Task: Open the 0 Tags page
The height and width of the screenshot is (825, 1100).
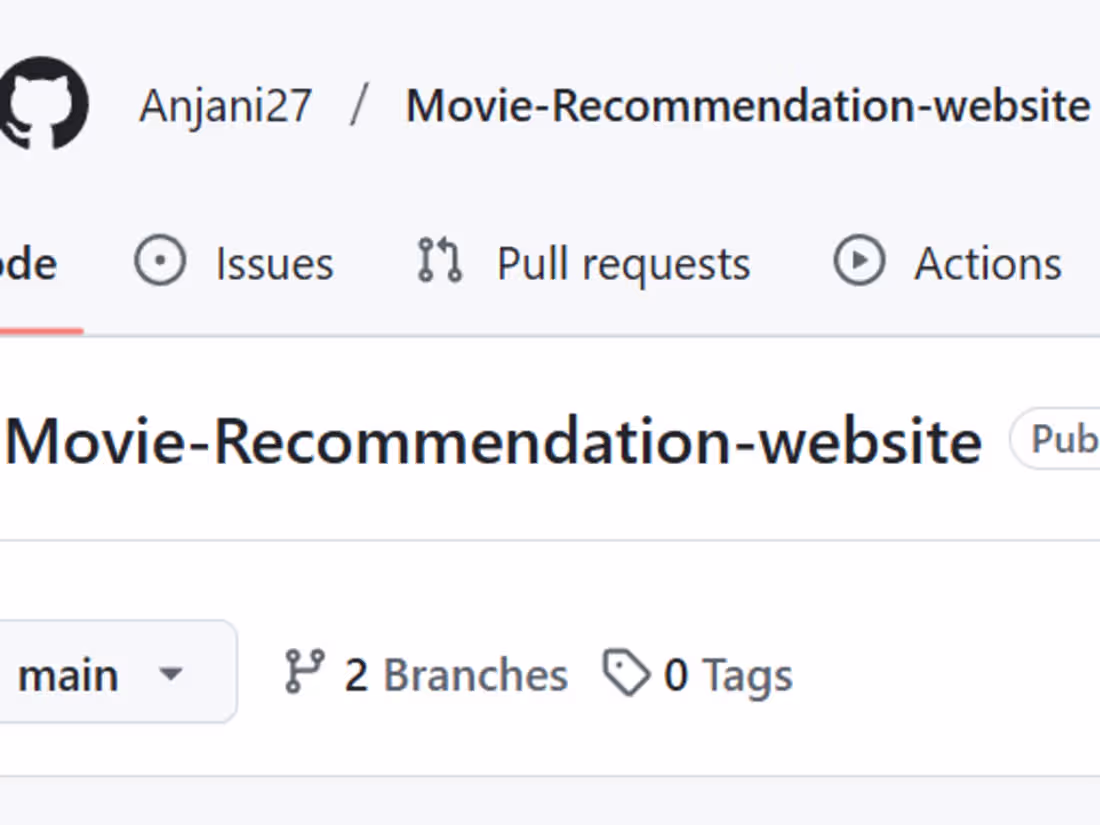Action: click(727, 674)
